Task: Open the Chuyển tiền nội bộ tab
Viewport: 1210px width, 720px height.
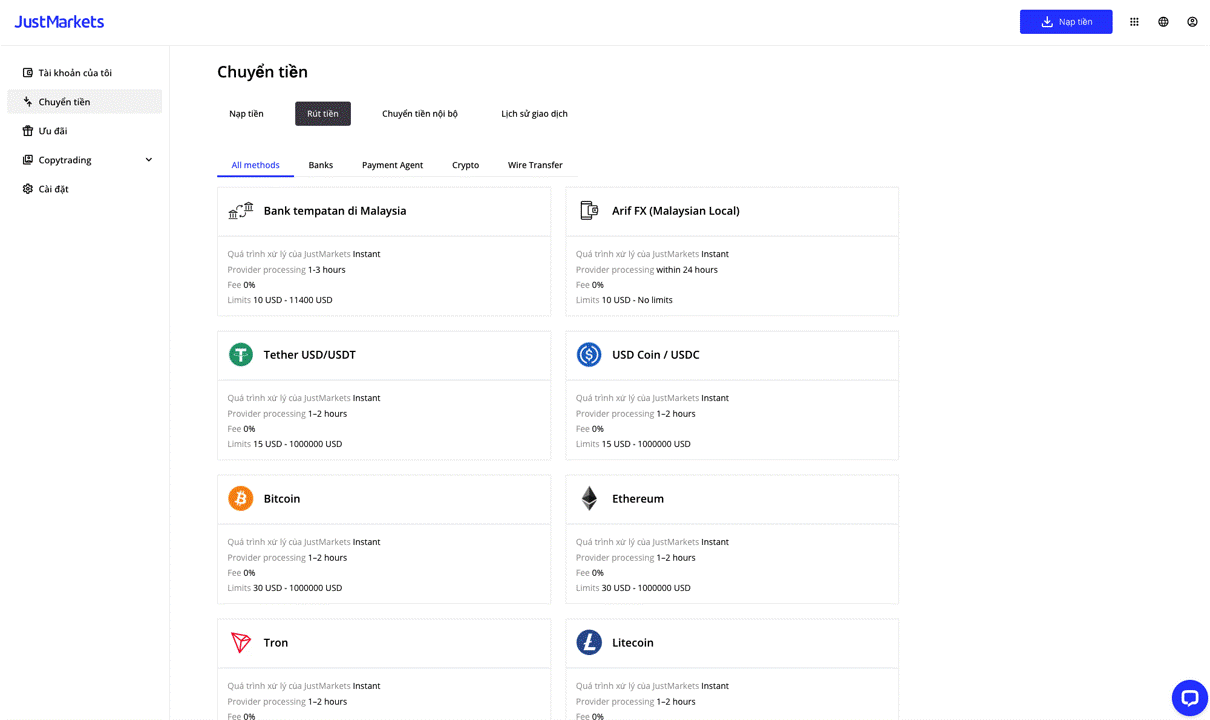Action: click(420, 114)
